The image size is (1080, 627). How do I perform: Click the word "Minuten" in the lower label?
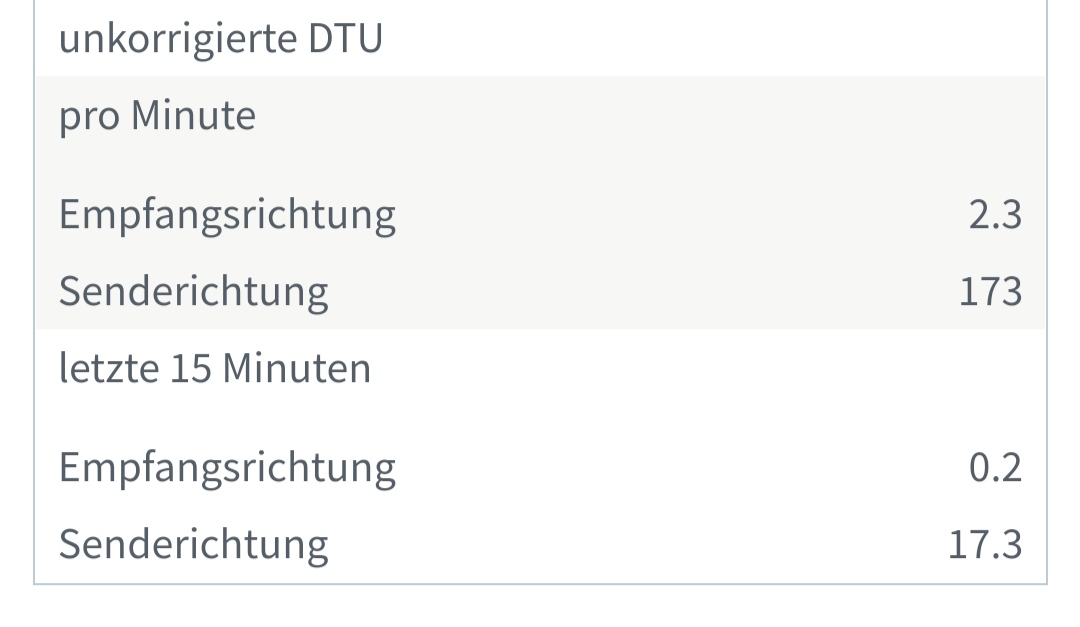(296, 368)
